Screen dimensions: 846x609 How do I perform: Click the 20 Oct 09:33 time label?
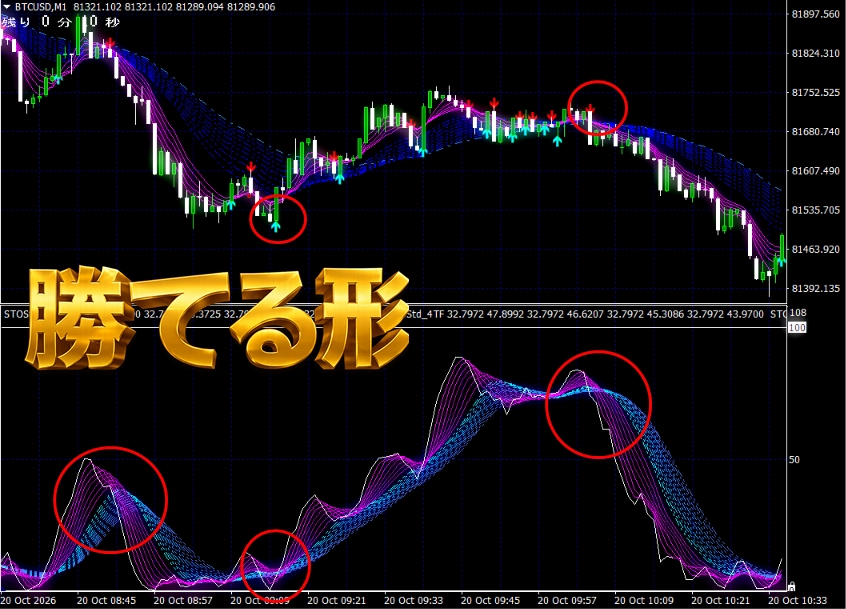pos(414,600)
